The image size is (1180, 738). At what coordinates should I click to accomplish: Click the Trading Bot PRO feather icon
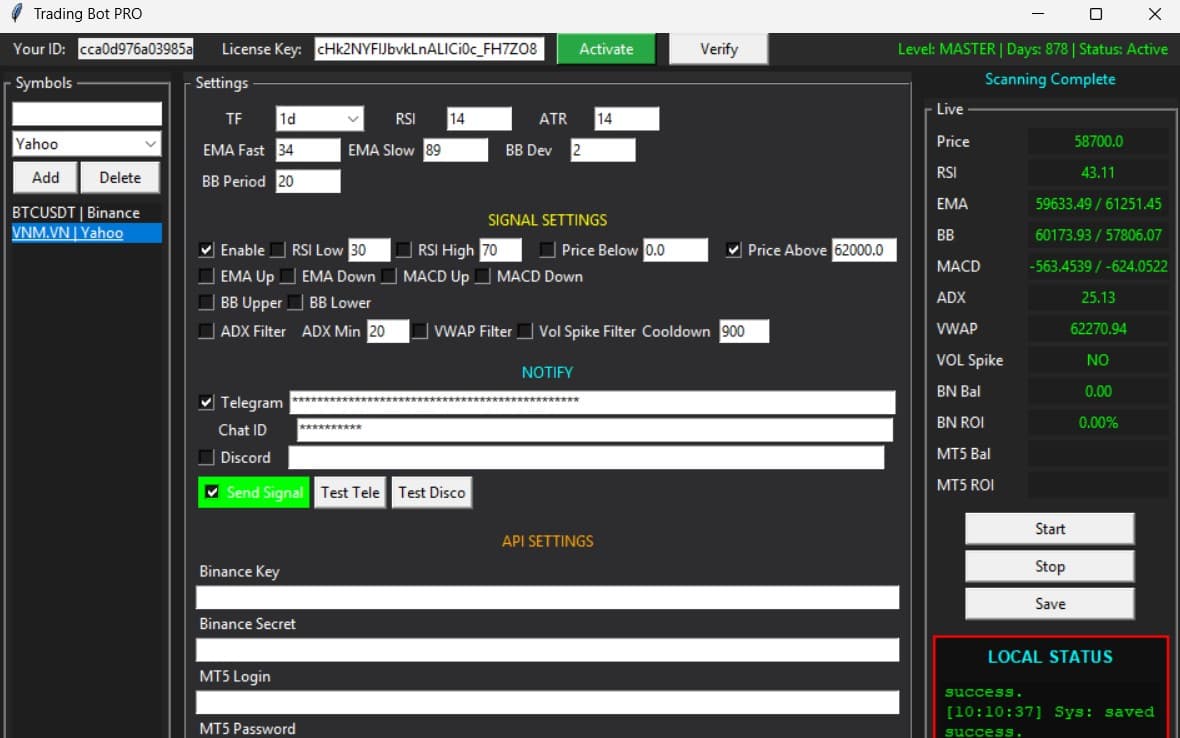(x=17, y=14)
